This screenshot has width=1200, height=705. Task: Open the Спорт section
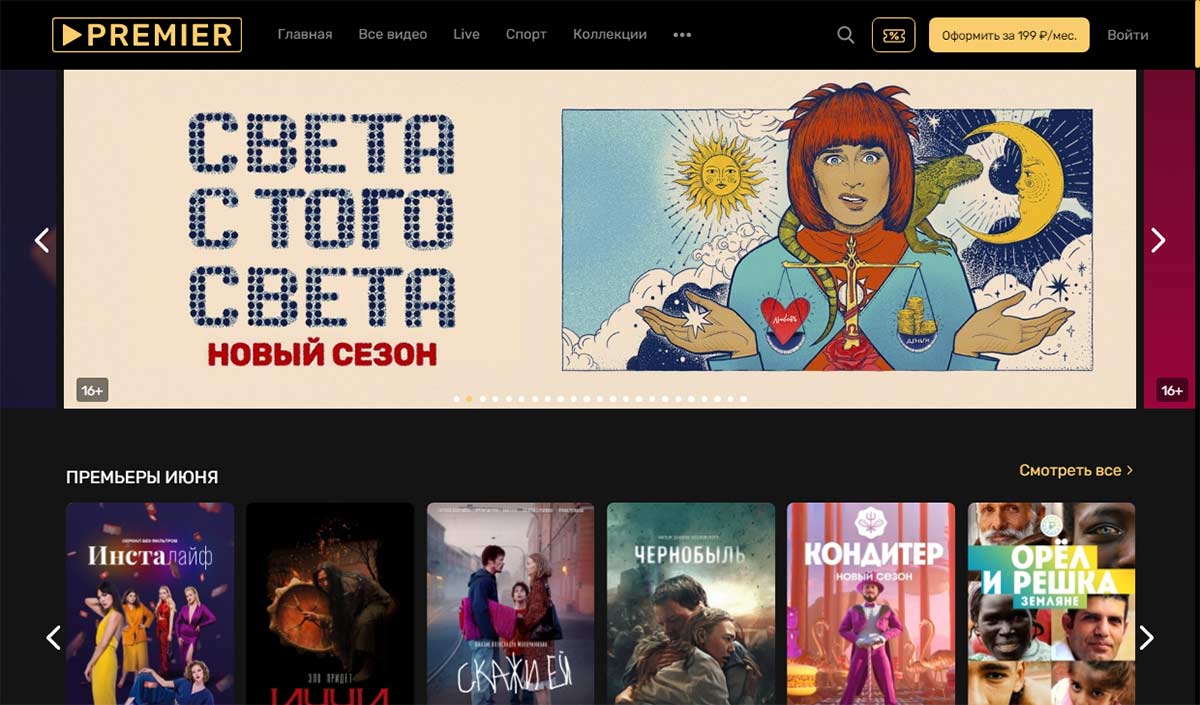pos(526,35)
